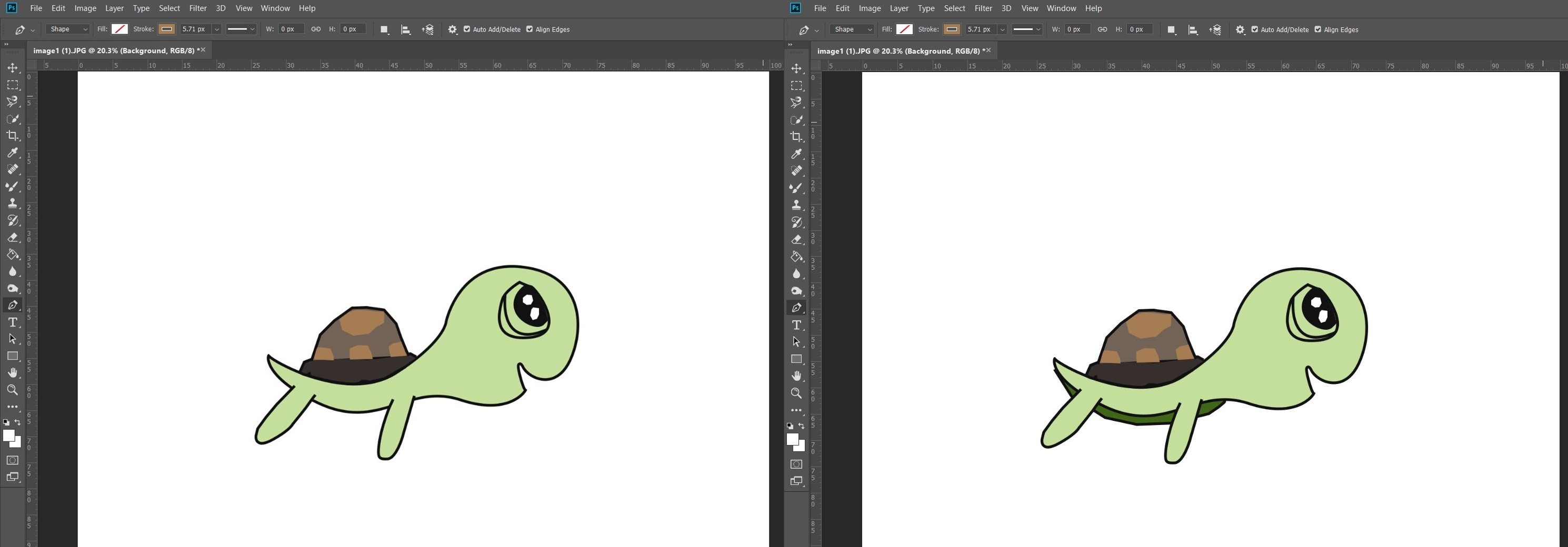This screenshot has height=547, width=1568.
Task: Open stroke width slider arrow, left window
Action: point(216,29)
